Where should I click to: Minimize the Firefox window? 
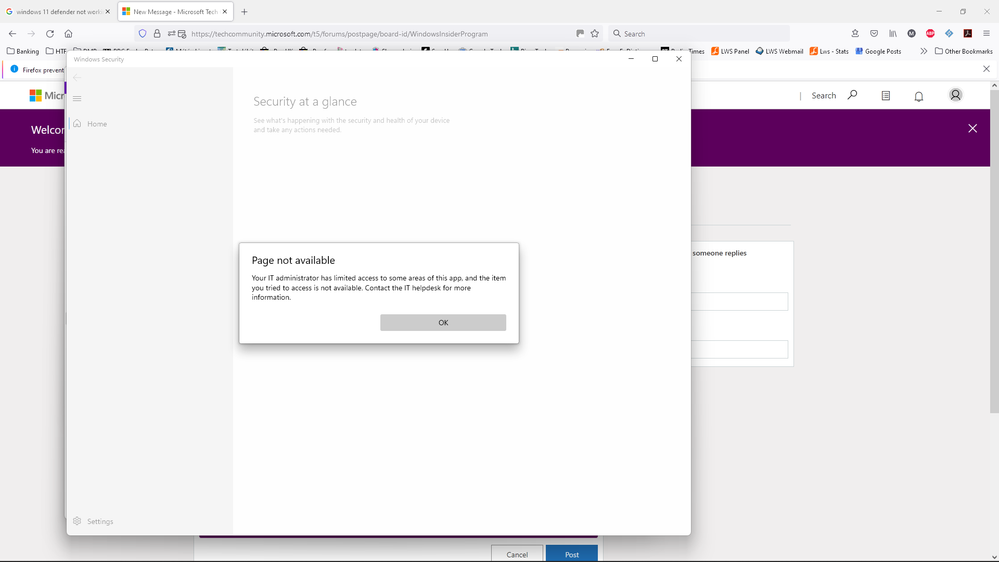(938, 11)
